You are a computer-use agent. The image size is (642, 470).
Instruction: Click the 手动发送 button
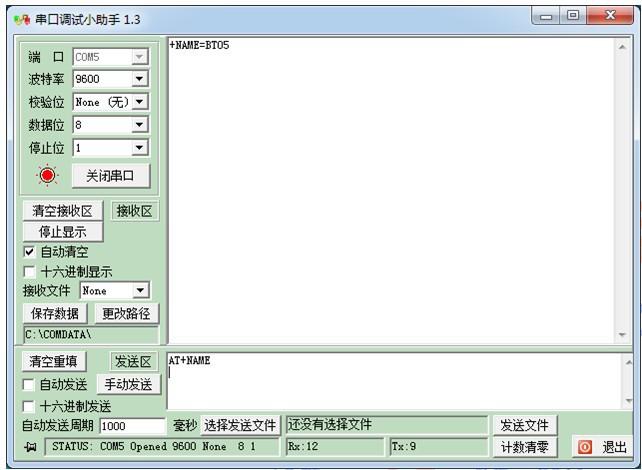click(129, 384)
